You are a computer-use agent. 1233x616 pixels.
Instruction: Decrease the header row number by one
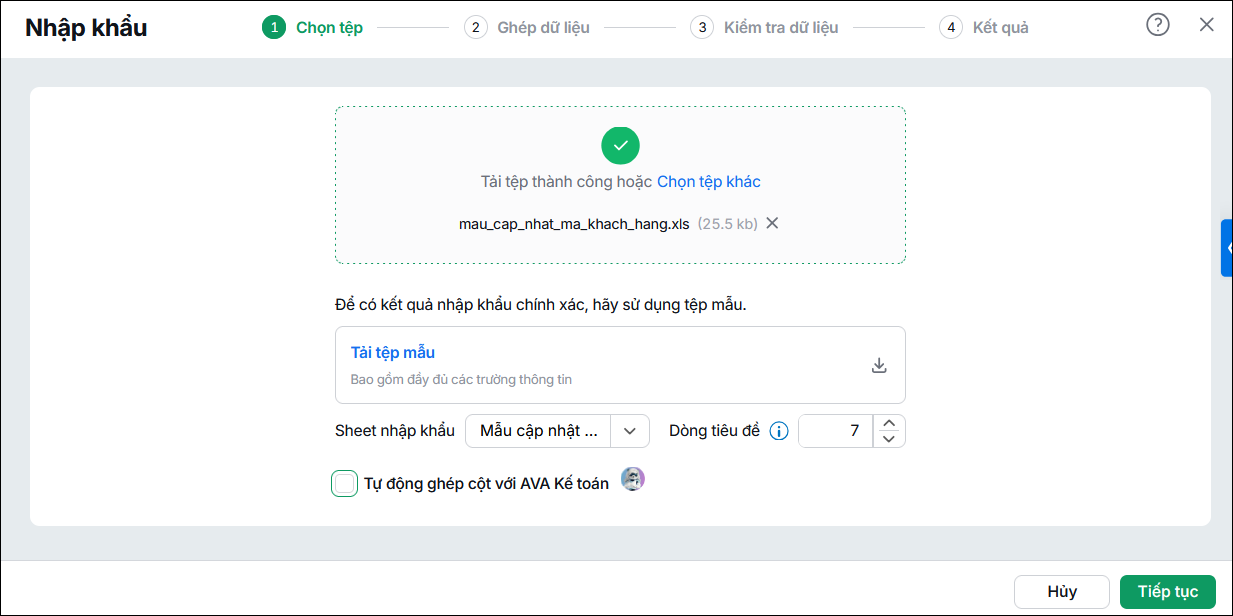click(889, 439)
